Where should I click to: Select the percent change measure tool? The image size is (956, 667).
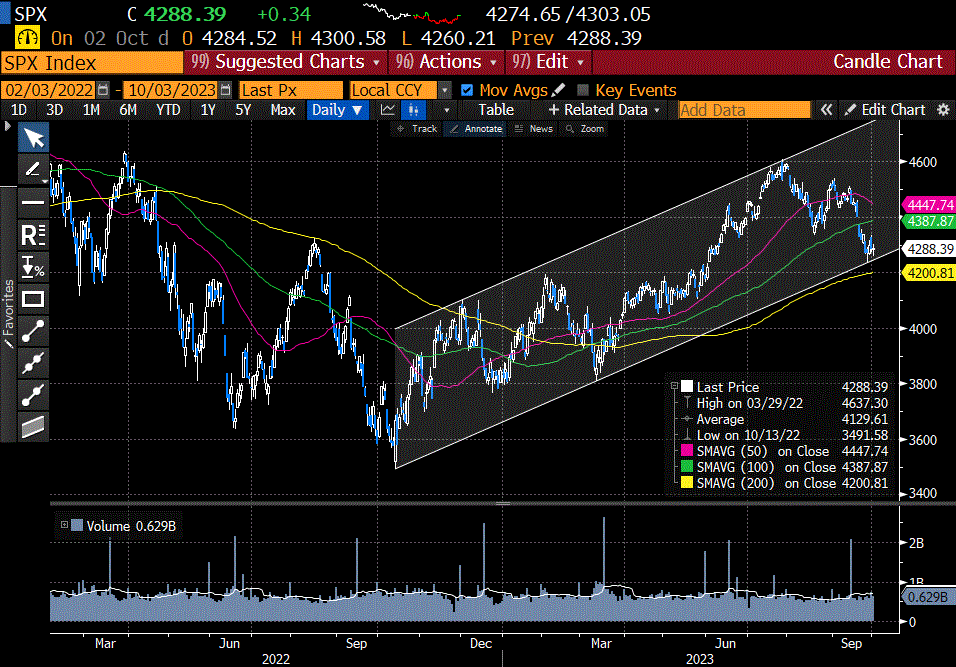34,267
